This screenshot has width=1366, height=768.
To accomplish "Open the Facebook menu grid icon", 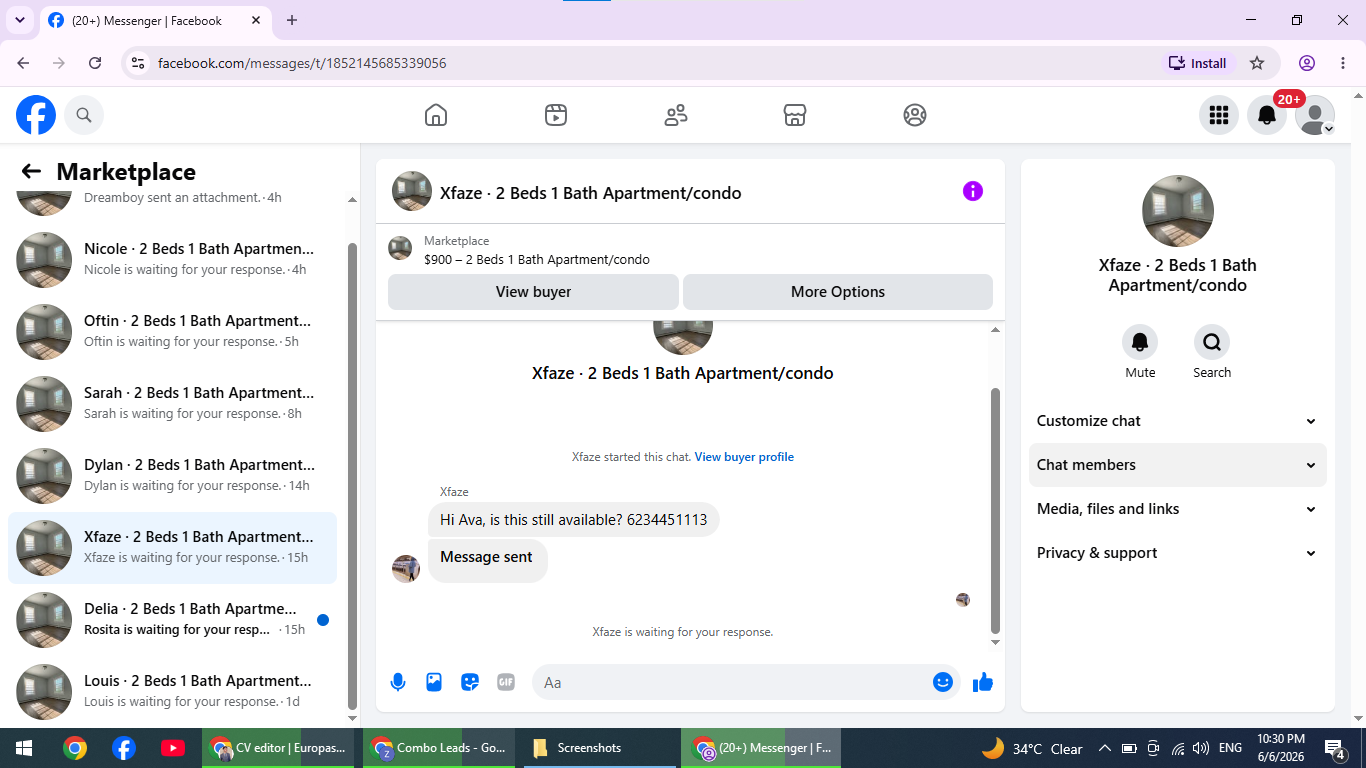I will pos(1218,115).
